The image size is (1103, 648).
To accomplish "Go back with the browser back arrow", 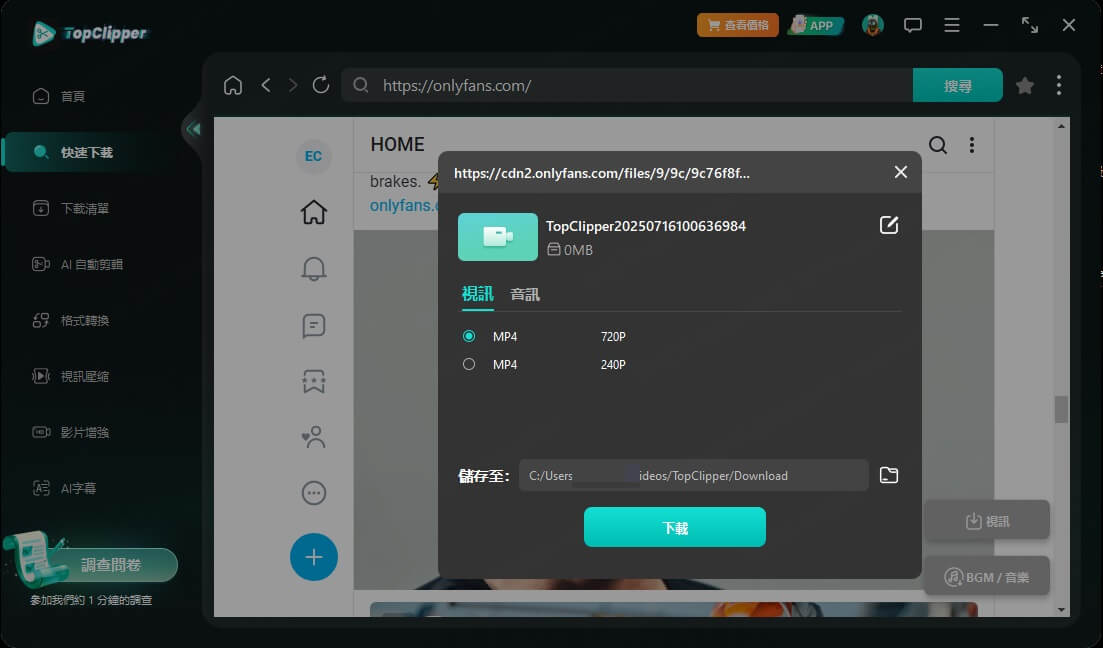I will click(x=266, y=85).
